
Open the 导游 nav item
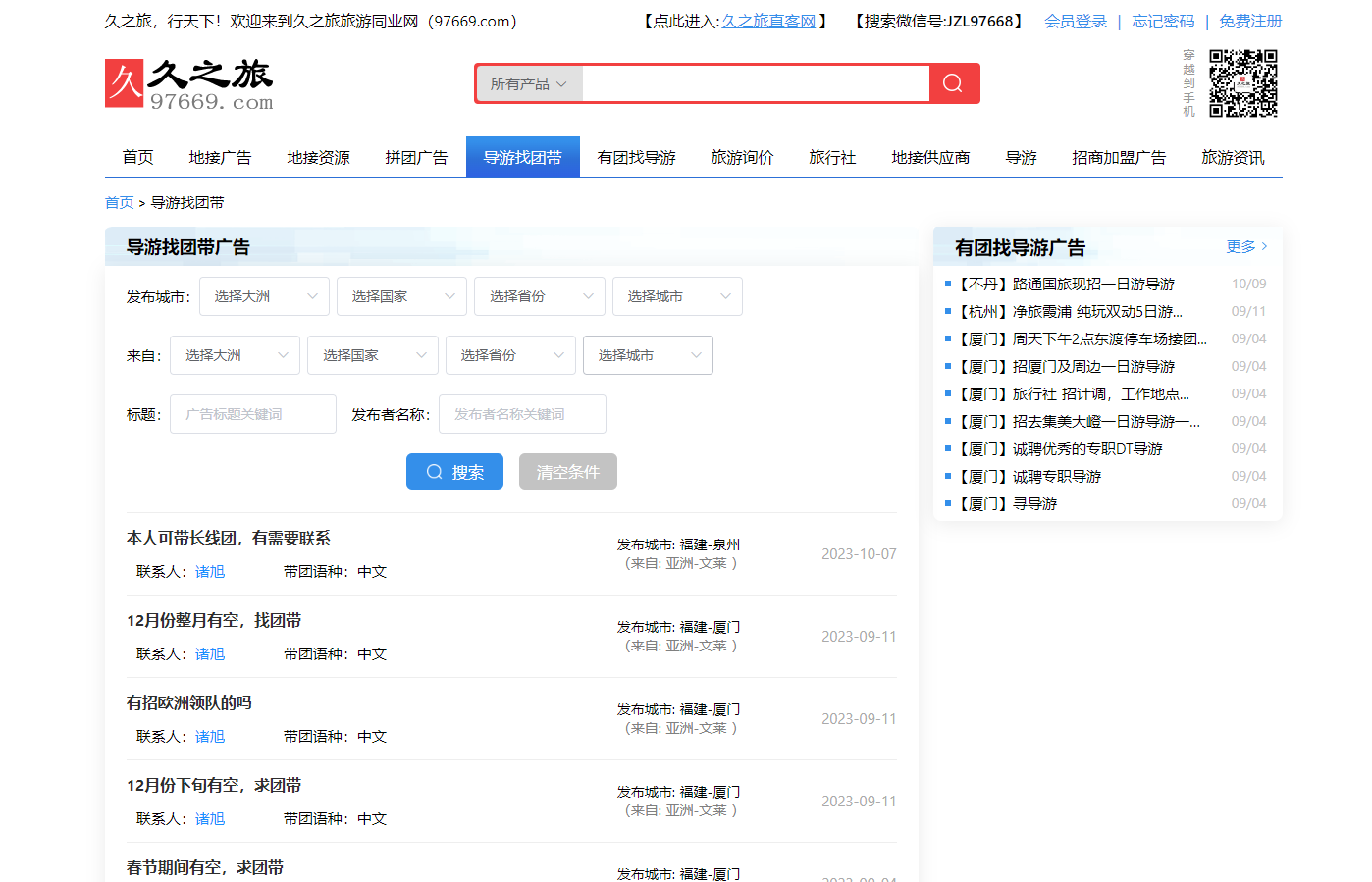coord(1022,157)
